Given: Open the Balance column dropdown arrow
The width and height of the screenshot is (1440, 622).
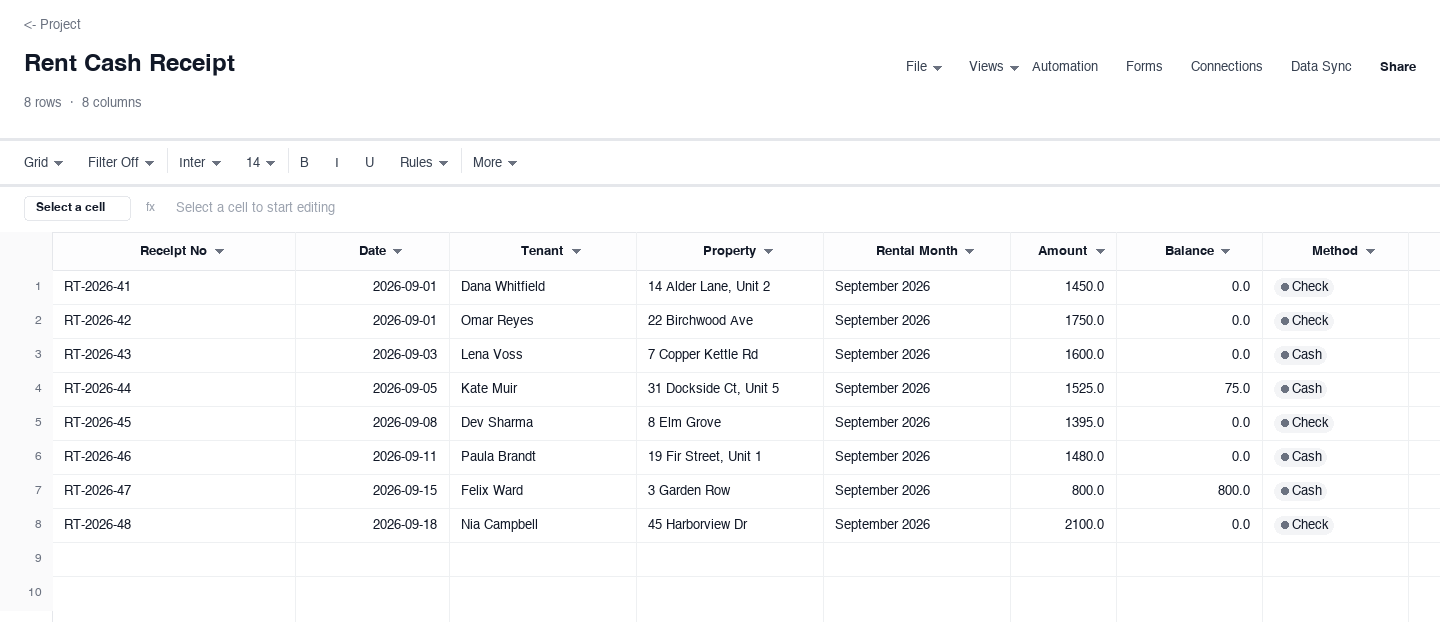Looking at the screenshot, I should [1226, 252].
